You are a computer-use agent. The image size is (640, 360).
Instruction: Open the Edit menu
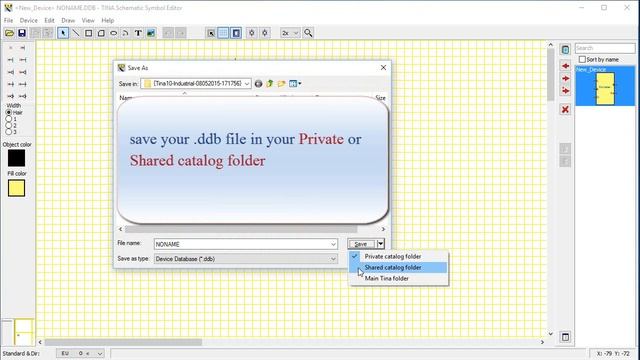[x=49, y=20]
